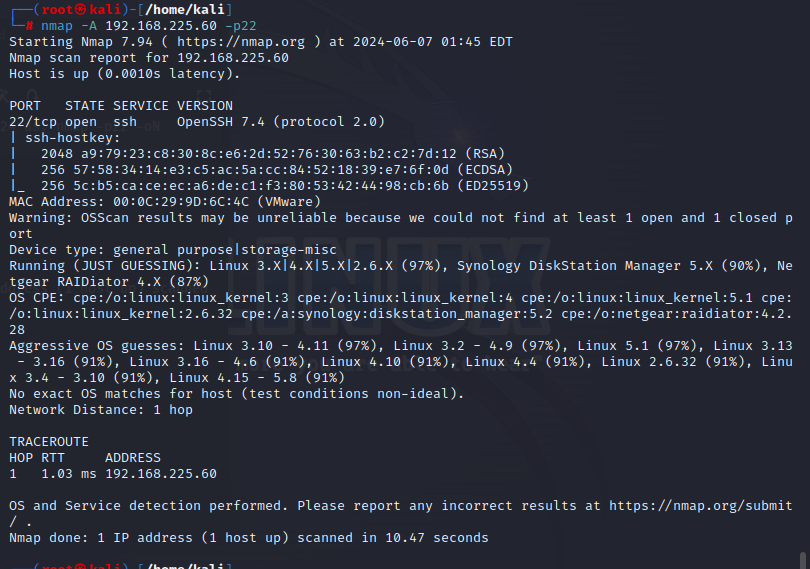The height and width of the screenshot is (569, 810).
Task: Click the -A flag in the nmap command
Action: point(89,26)
